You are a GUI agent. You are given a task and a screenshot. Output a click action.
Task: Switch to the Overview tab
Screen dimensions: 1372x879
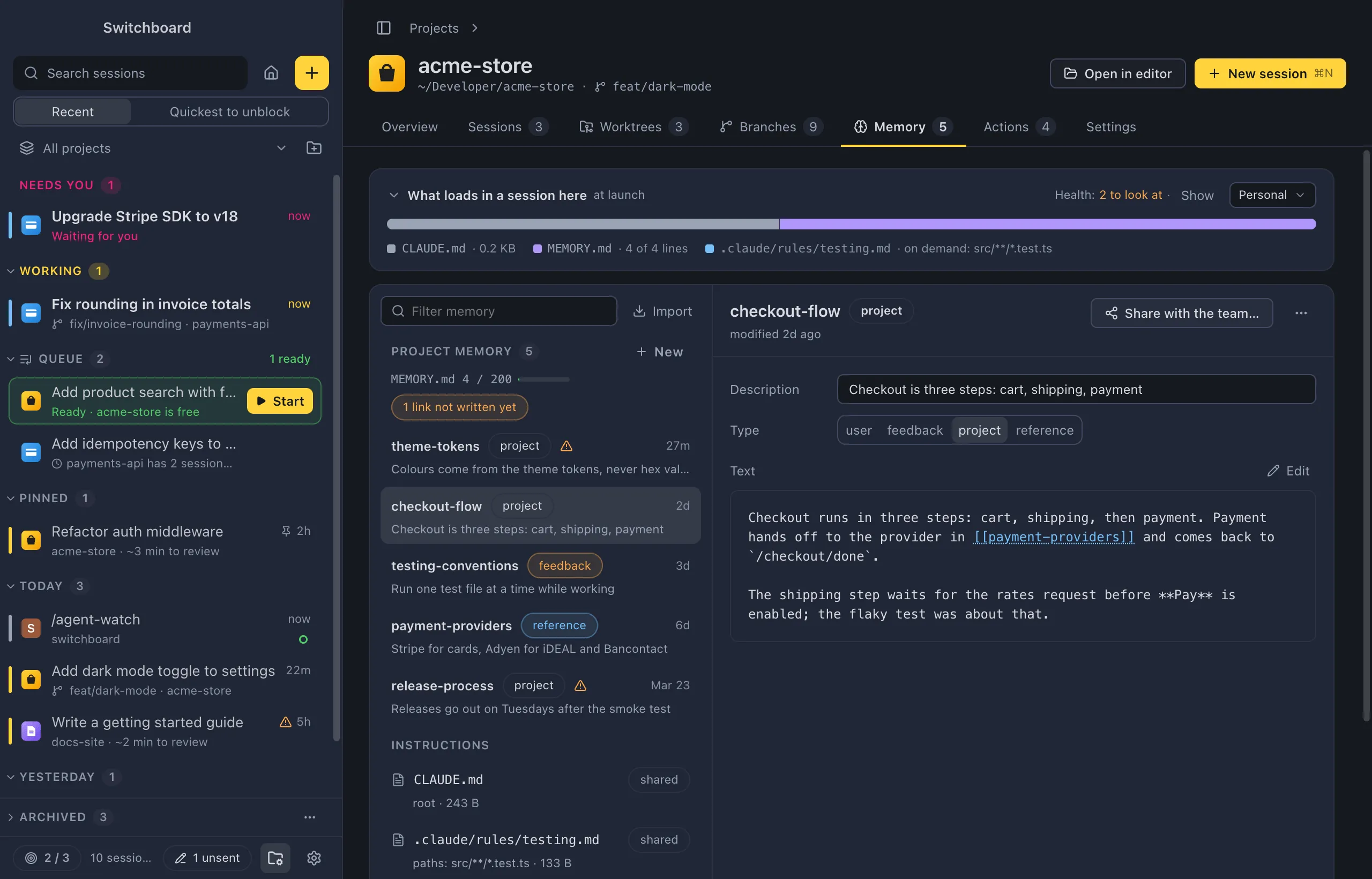point(410,126)
